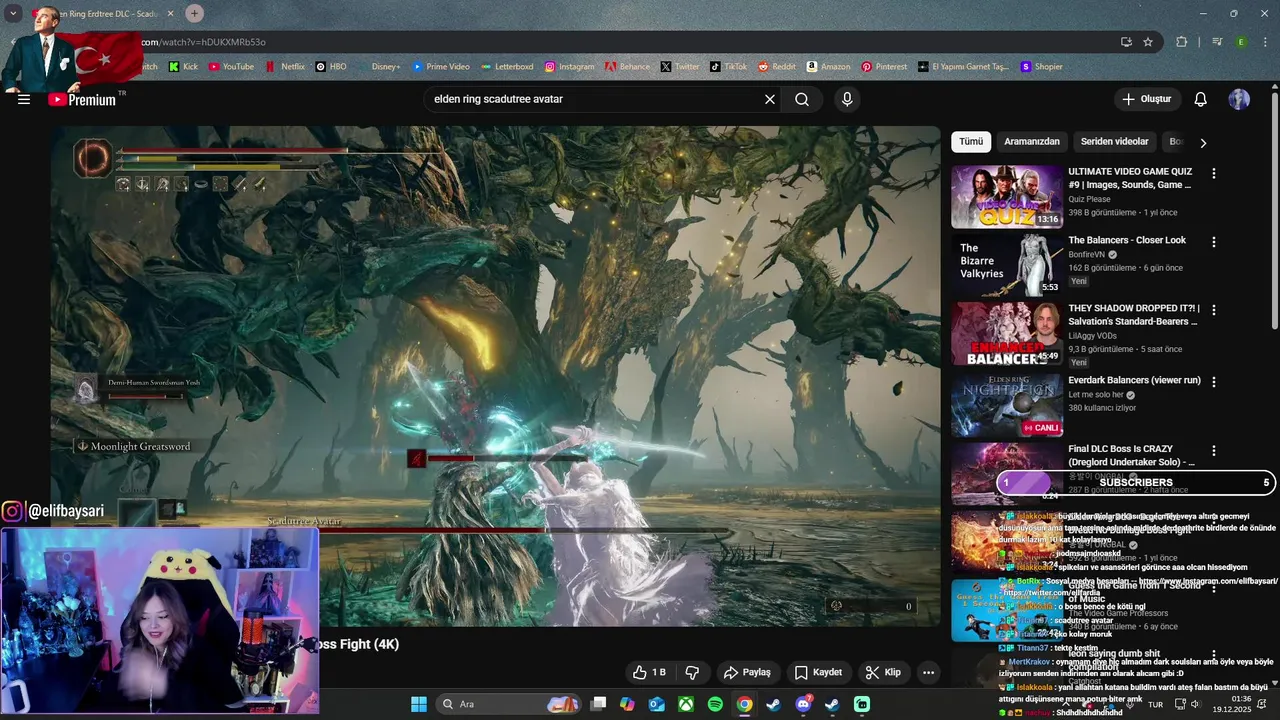Image resolution: width=1280 pixels, height=720 pixels.
Task: Open the Netflix bookmark
Action: tap(285, 67)
